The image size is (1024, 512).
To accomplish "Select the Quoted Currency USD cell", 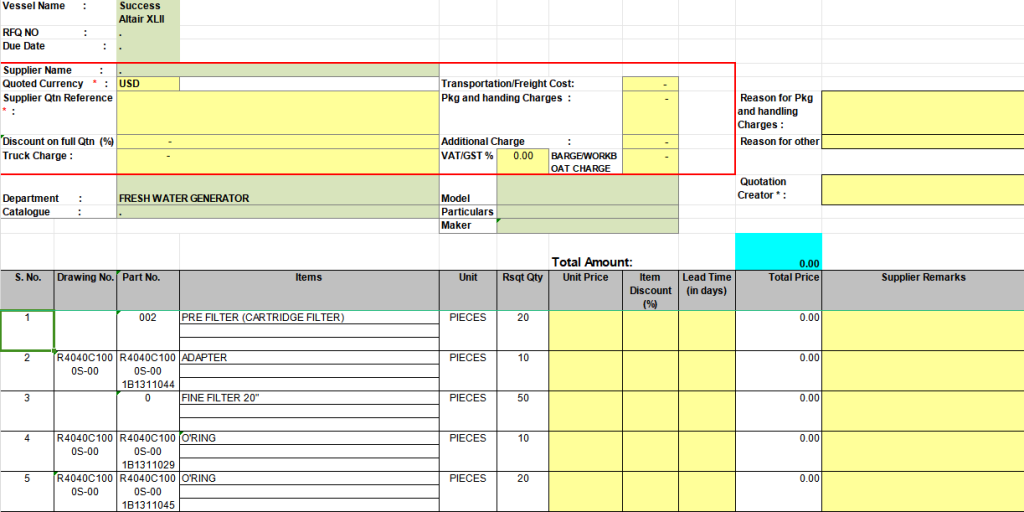I will click(x=148, y=84).
